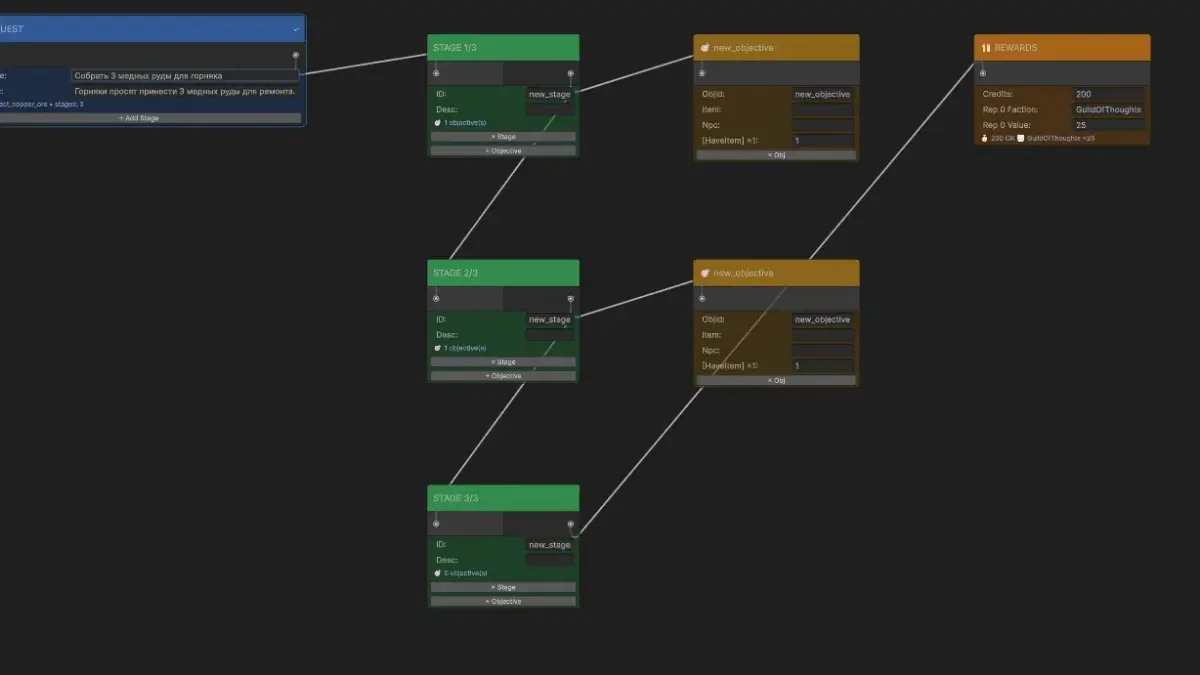Select the input port of the REWARDS node
Viewport: 1200px width, 675px height.
point(983,73)
